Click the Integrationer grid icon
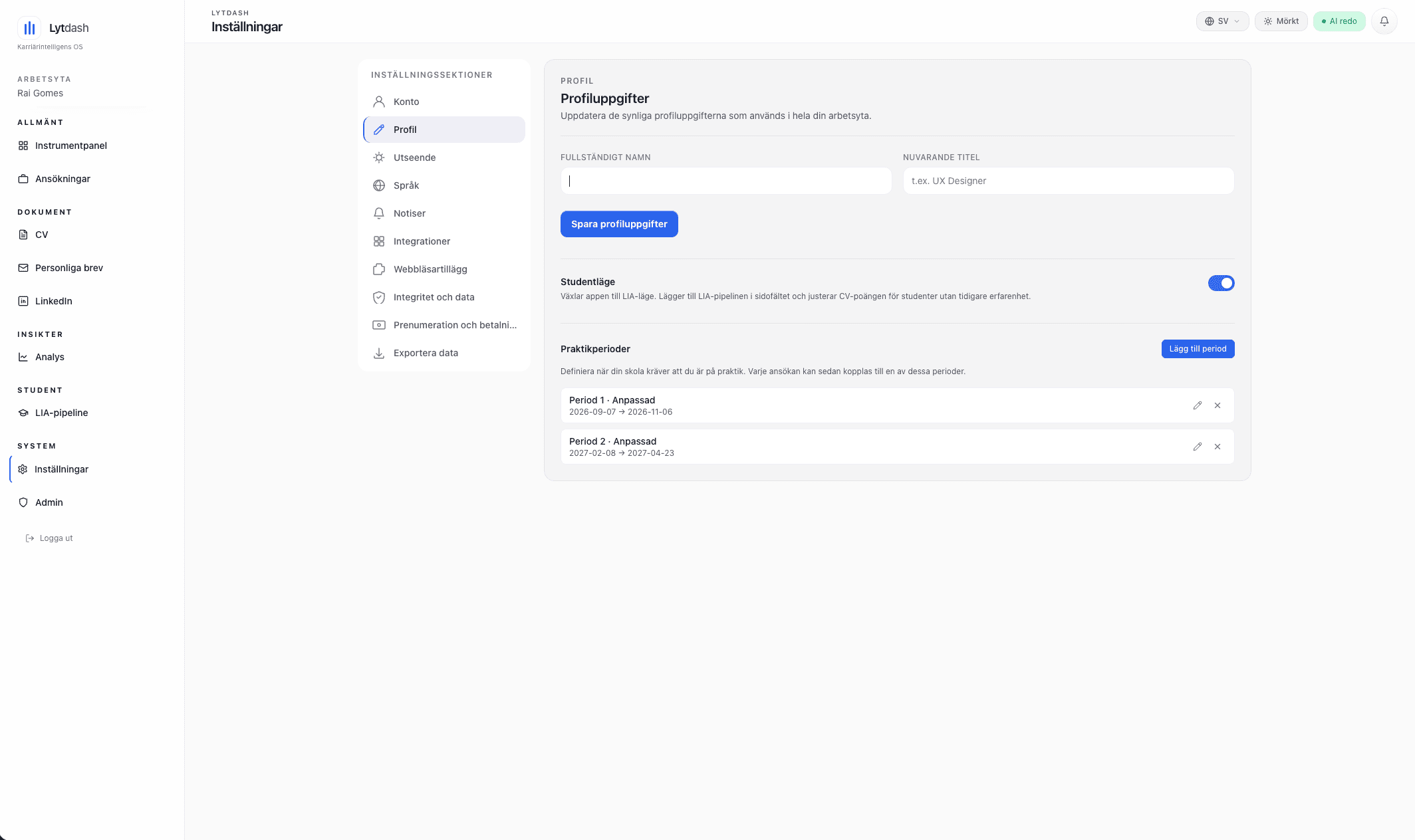Image resolution: width=1415 pixels, height=840 pixels. click(379, 241)
